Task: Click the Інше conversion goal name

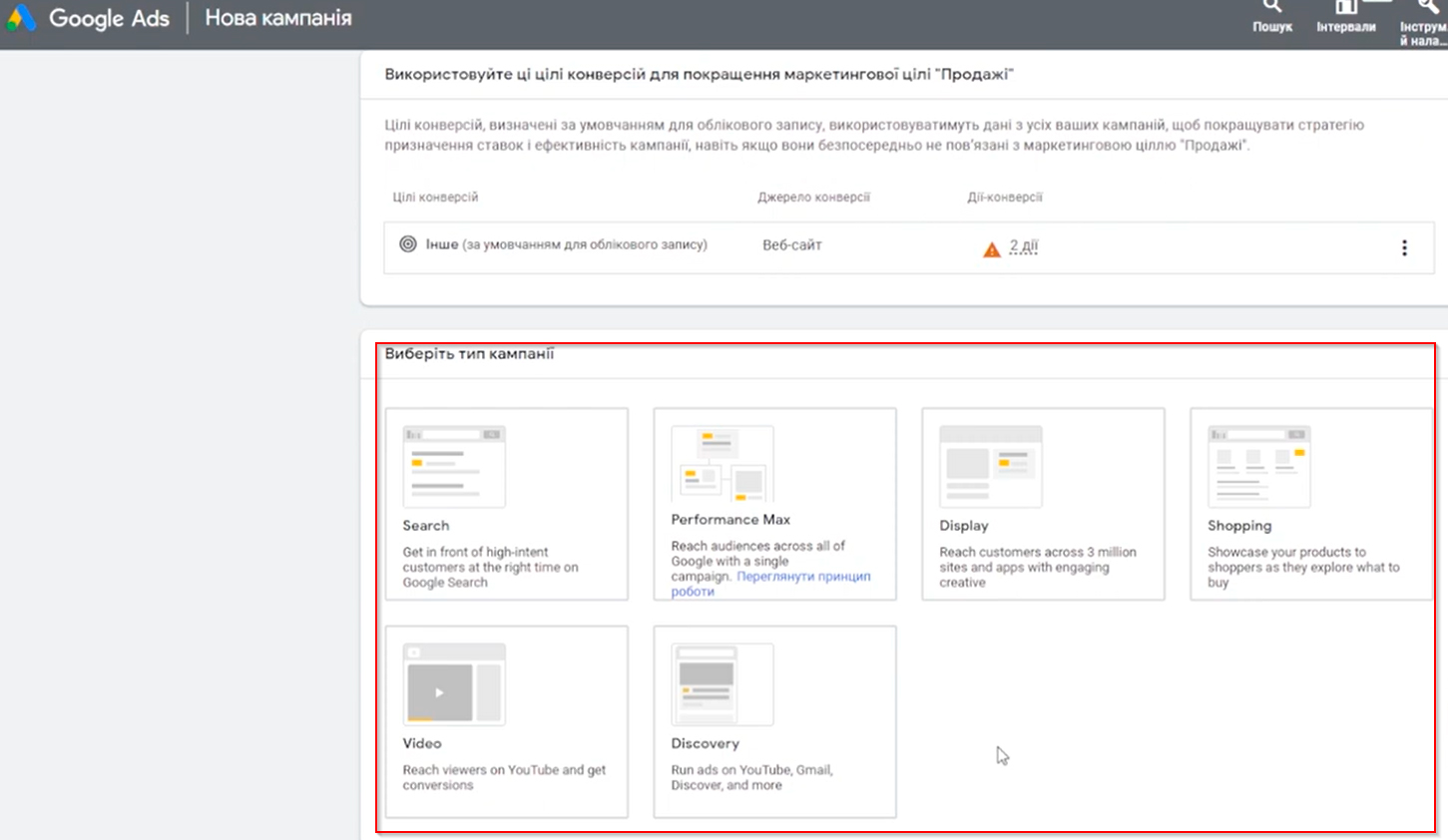Action: (442, 244)
